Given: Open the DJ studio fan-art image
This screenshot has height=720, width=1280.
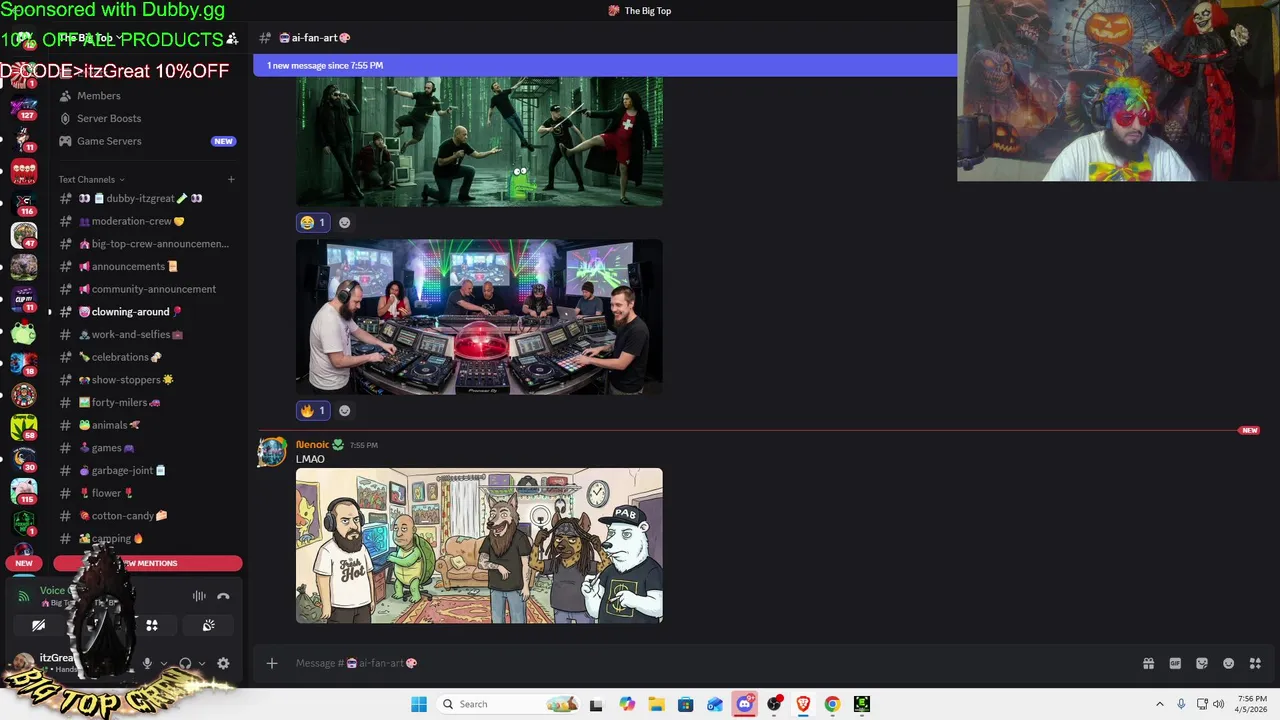Looking at the screenshot, I should click(x=479, y=317).
